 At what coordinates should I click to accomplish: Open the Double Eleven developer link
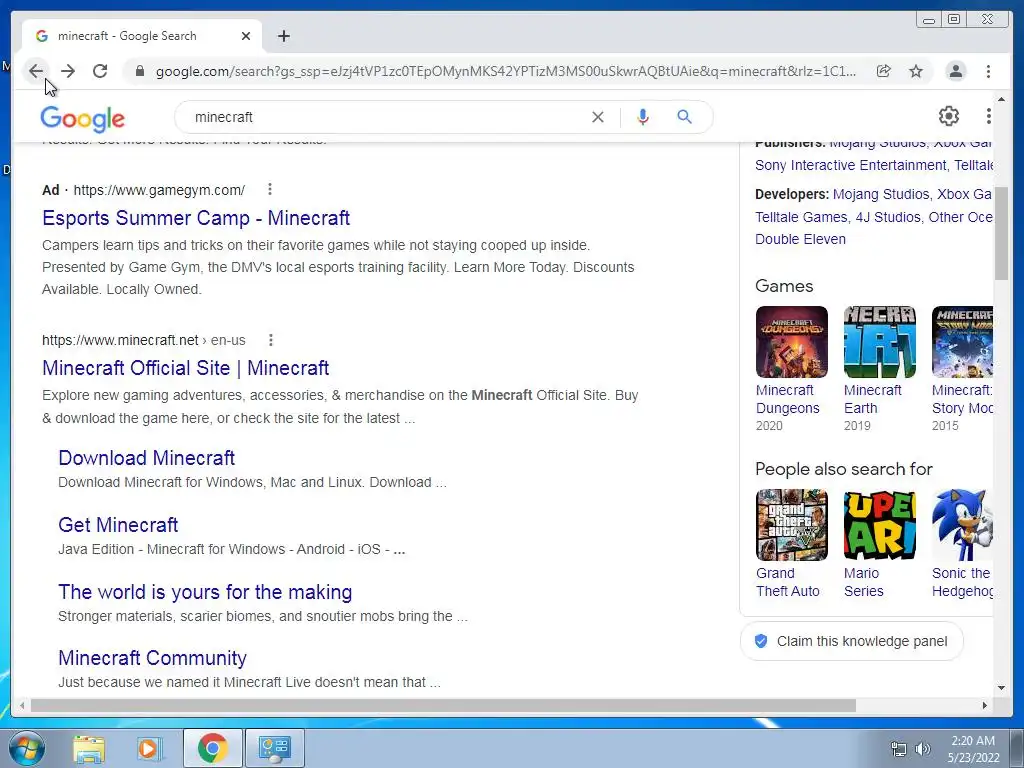click(800, 239)
